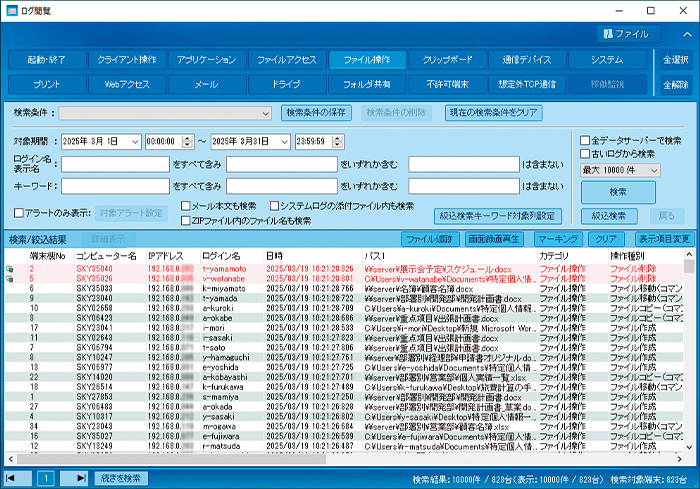
Task: Sort by 日時 column header
Action: tap(312, 256)
